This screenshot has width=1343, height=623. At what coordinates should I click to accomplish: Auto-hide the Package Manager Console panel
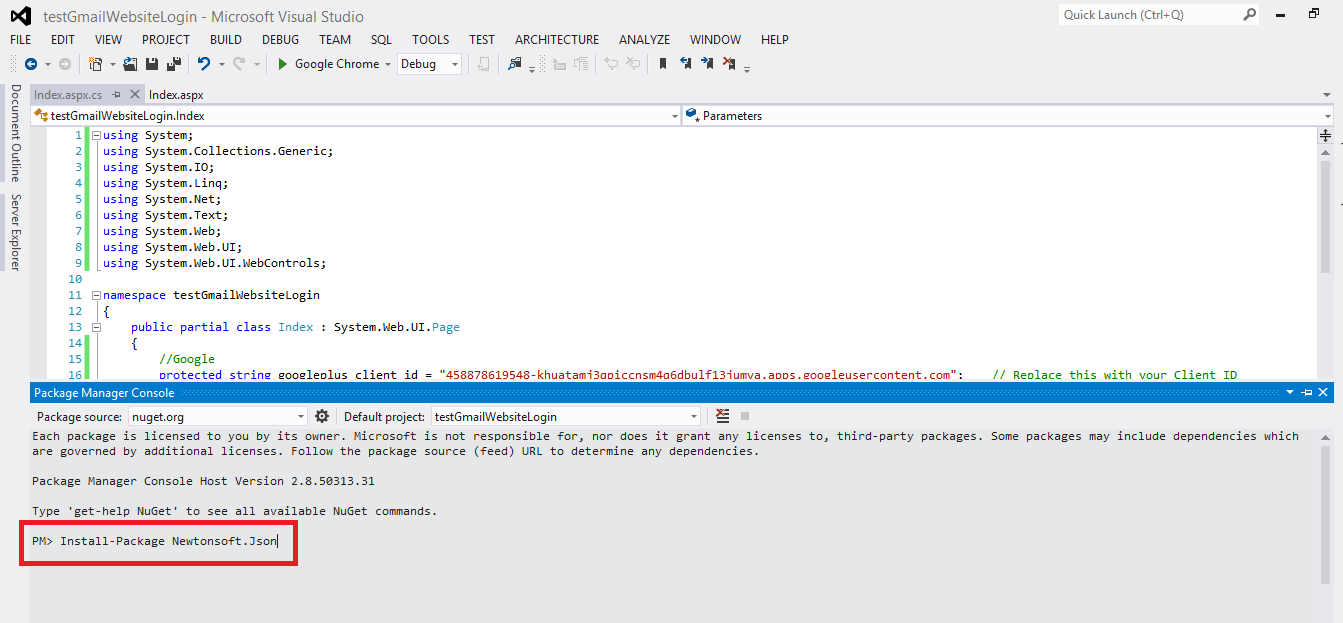1308,393
